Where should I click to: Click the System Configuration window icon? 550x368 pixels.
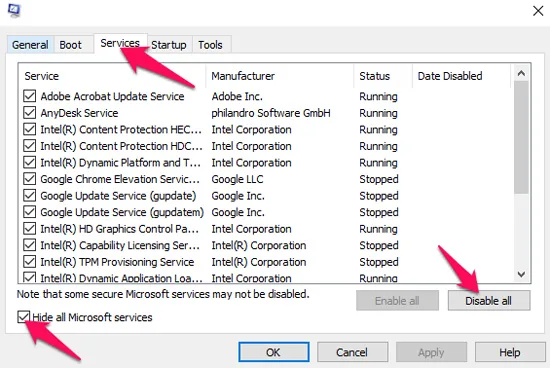tap(14, 10)
